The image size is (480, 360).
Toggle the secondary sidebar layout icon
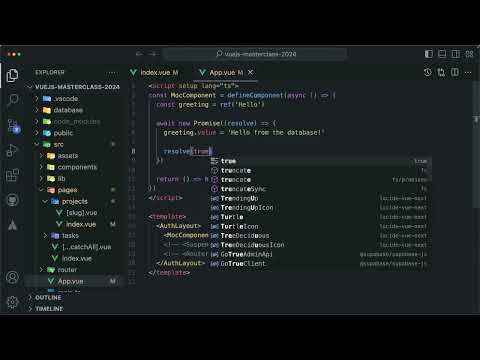click(455, 54)
